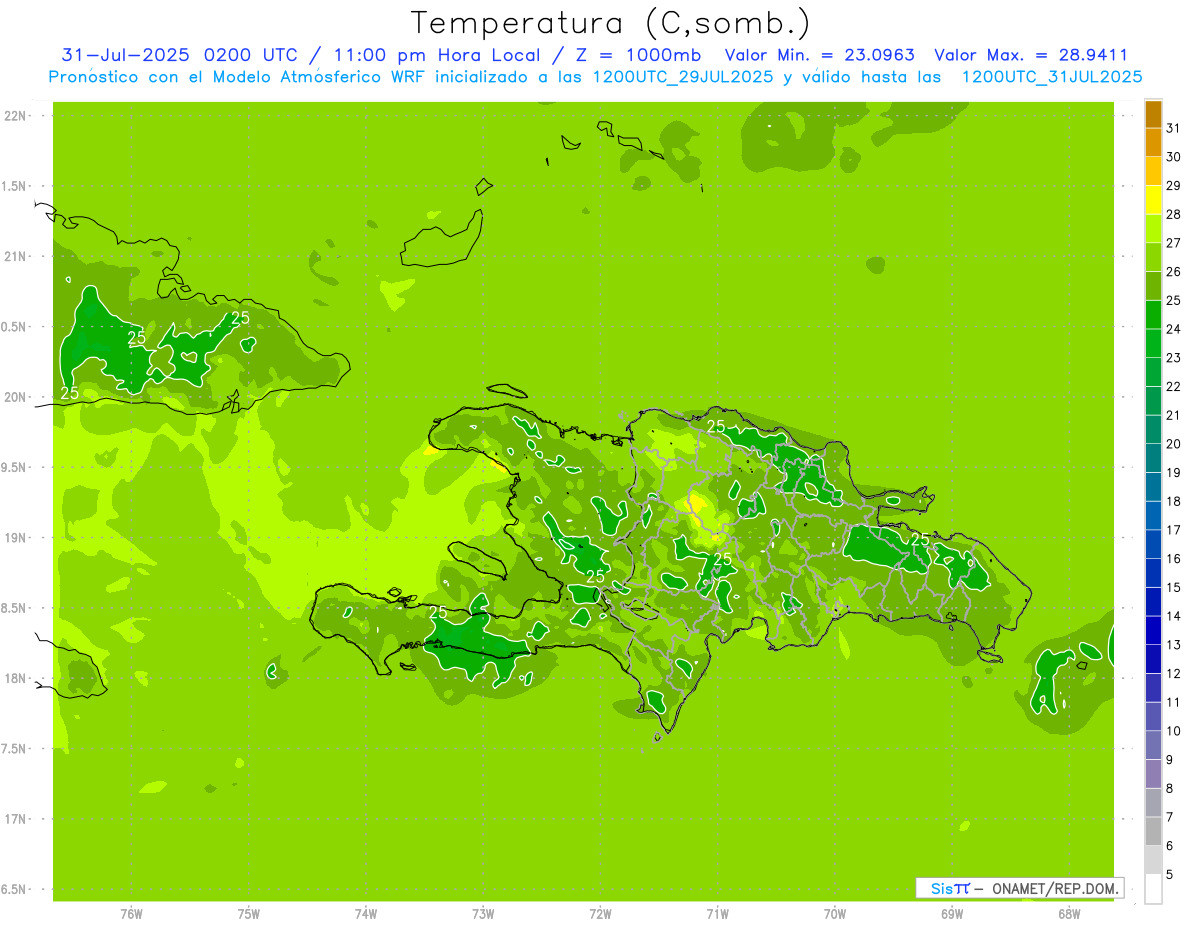The height and width of the screenshot is (927, 1200).
Task: Click the legend value '28'
Action: tap(1173, 214)
